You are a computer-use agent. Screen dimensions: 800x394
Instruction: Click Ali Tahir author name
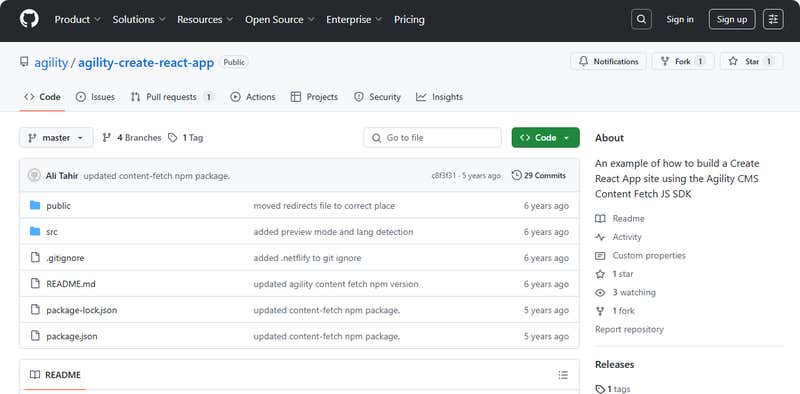(62, 176)
